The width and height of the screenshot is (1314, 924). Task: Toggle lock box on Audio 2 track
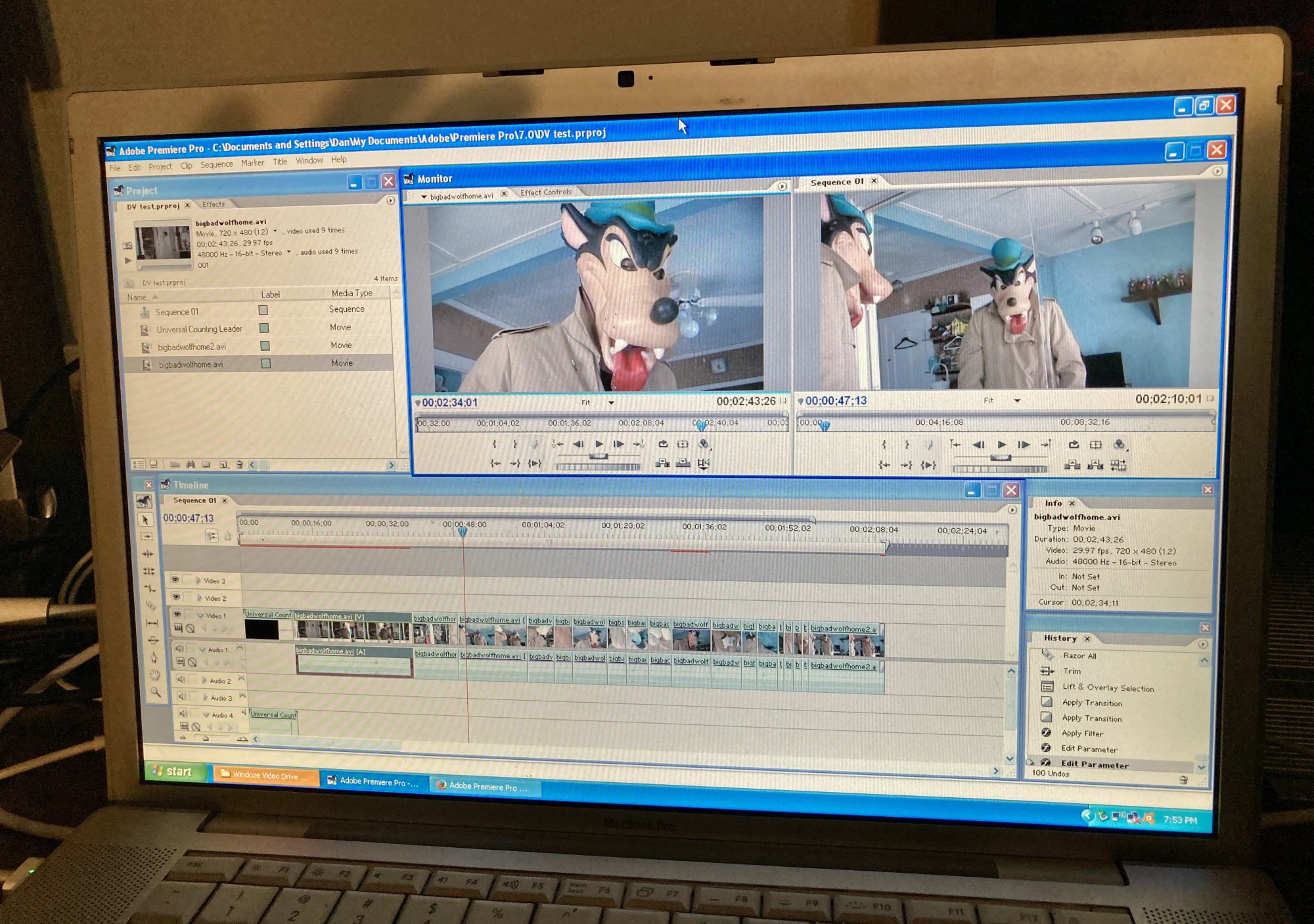194,680
